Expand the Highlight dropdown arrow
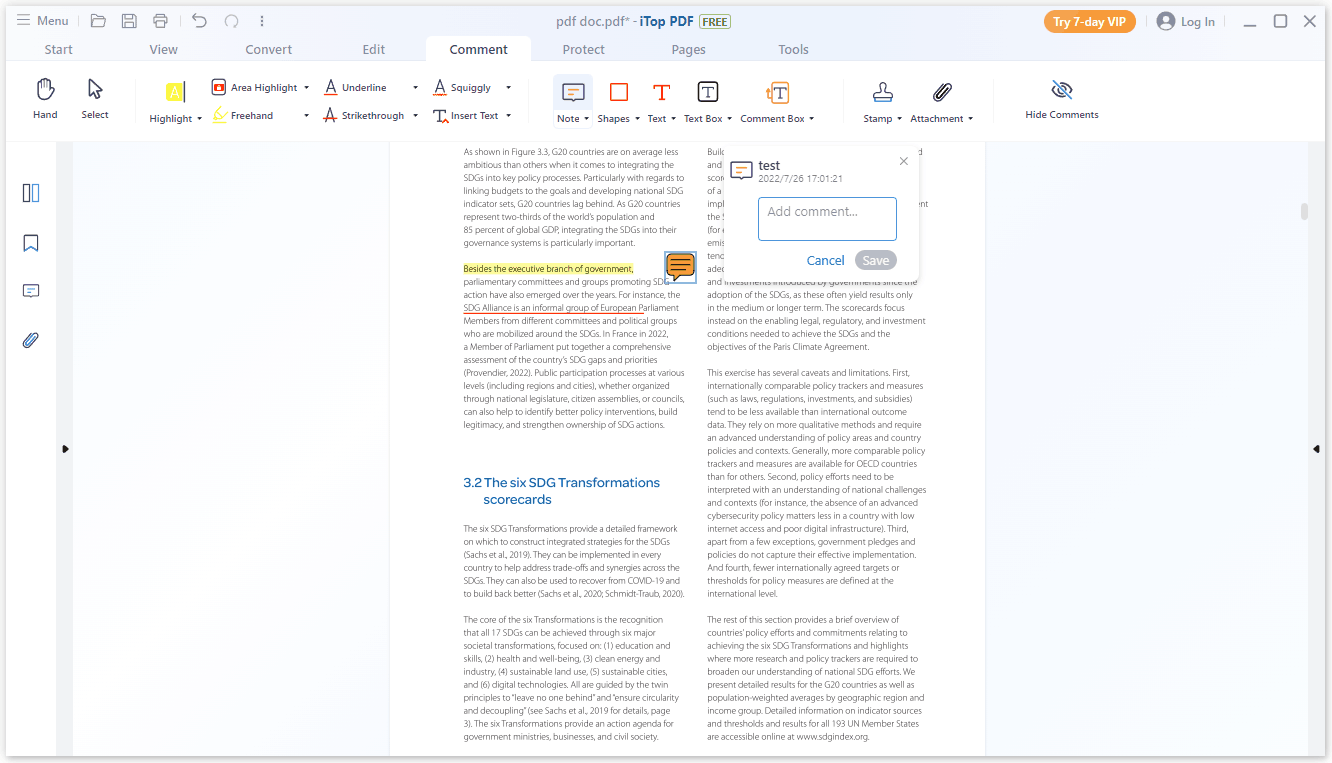This screenshot has width=1332, height=763. pos(200,119)
